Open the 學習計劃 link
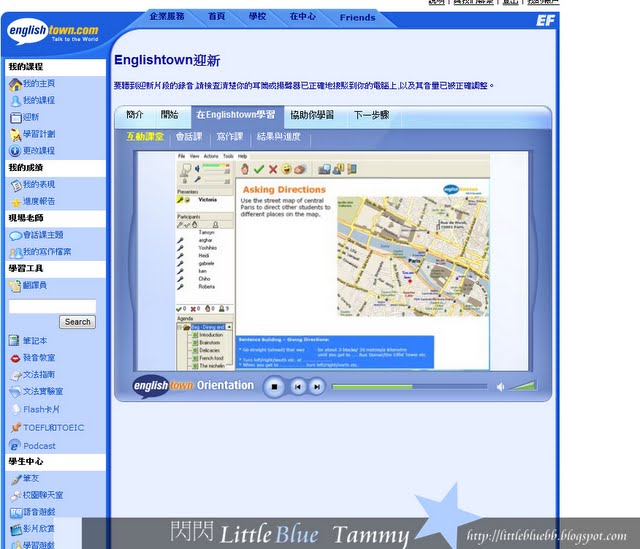Image resolution: width=640 pixels, height=549 pixels. [x=39, y=134]
